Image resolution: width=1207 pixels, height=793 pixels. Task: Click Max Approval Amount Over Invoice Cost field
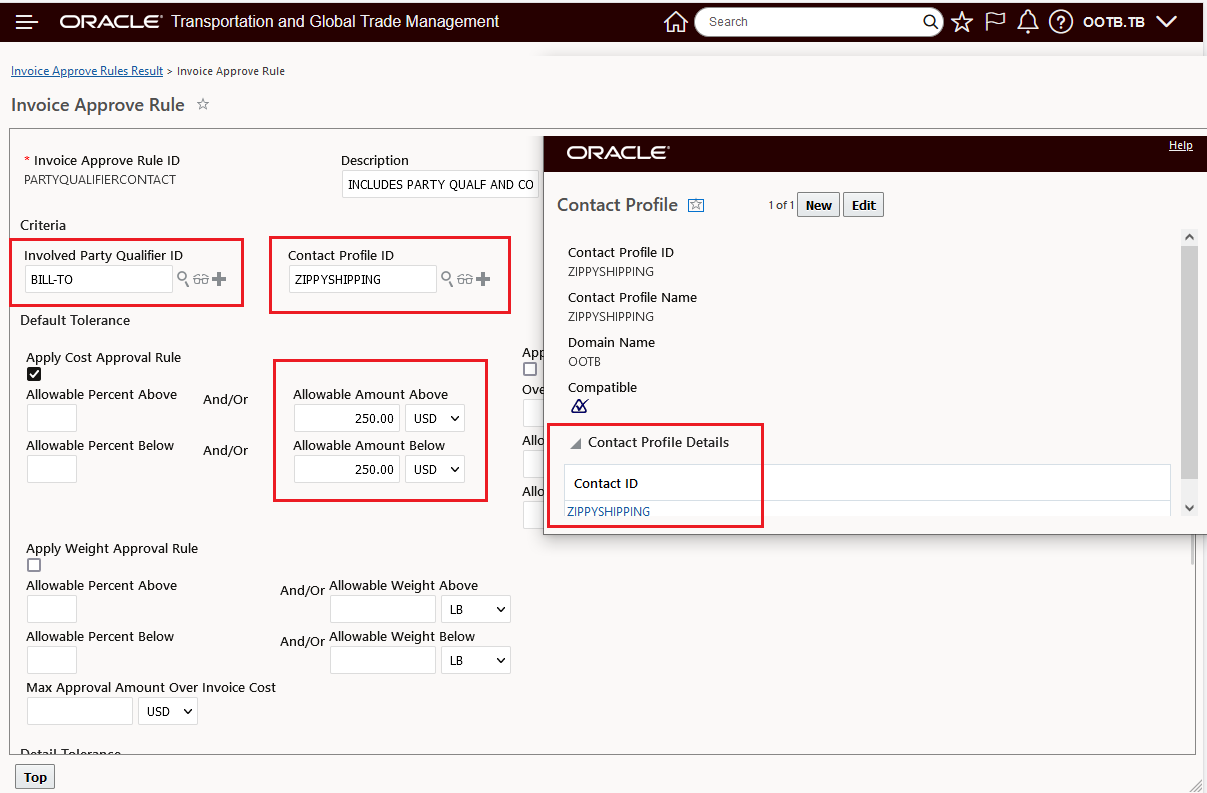point(80,711)
